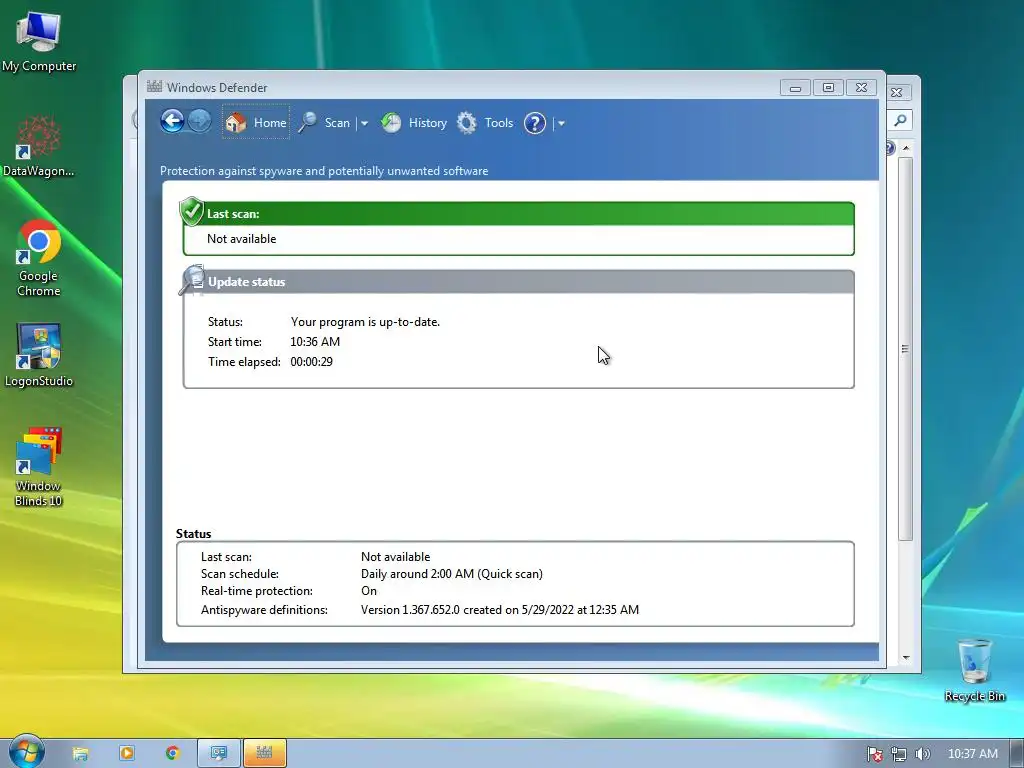The image size is (1024, 768).
Task: Click the network tray icon
Action: point(899,754)
